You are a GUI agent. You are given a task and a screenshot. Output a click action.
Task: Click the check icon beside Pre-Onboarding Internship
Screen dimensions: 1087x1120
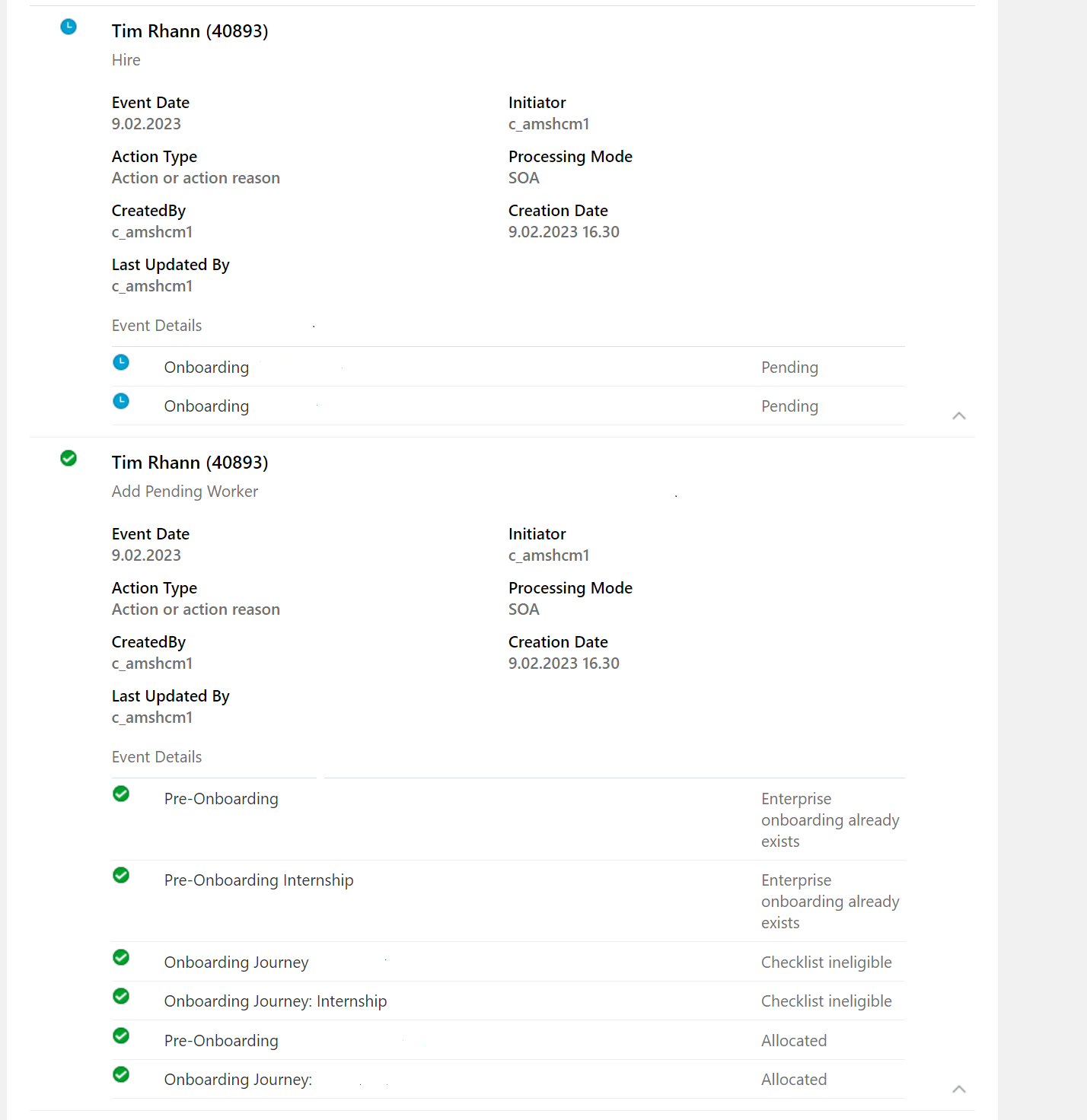[x=120, y=875]
